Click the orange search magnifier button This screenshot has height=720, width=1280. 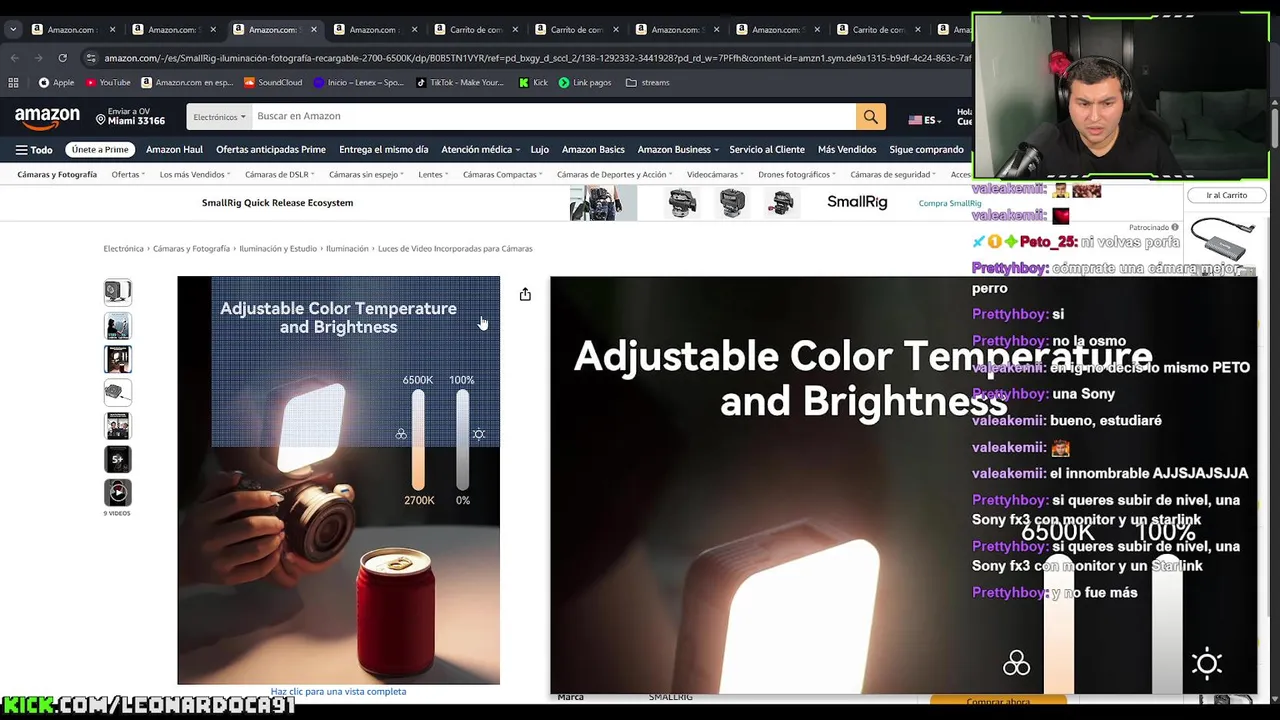point(870,116)
